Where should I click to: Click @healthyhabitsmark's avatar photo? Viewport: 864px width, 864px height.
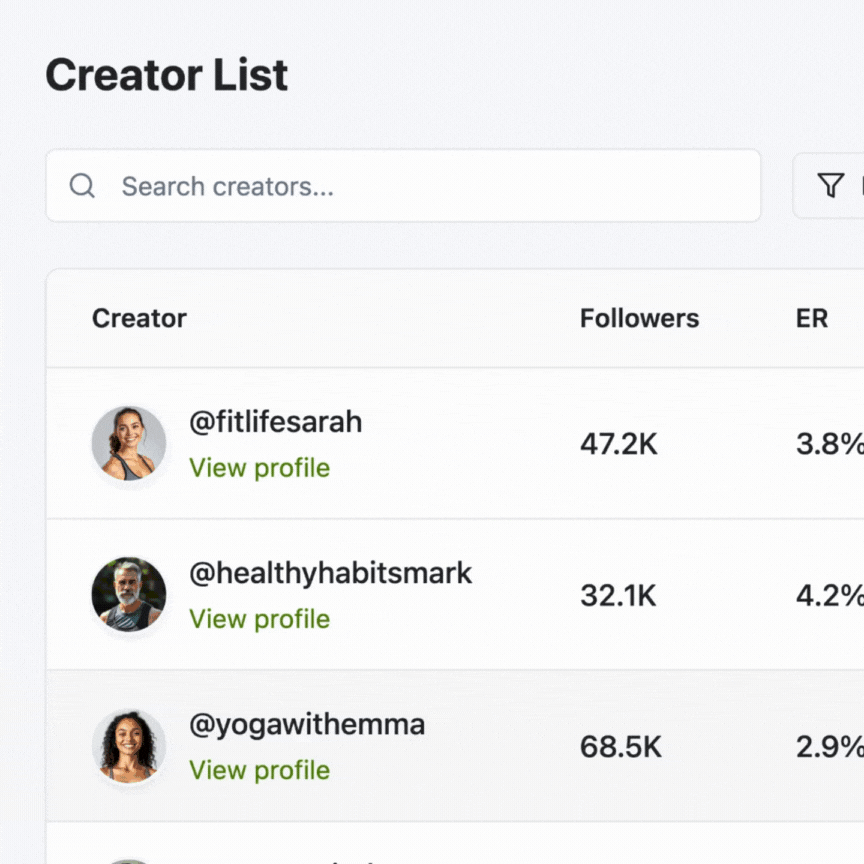coord(129,594)
